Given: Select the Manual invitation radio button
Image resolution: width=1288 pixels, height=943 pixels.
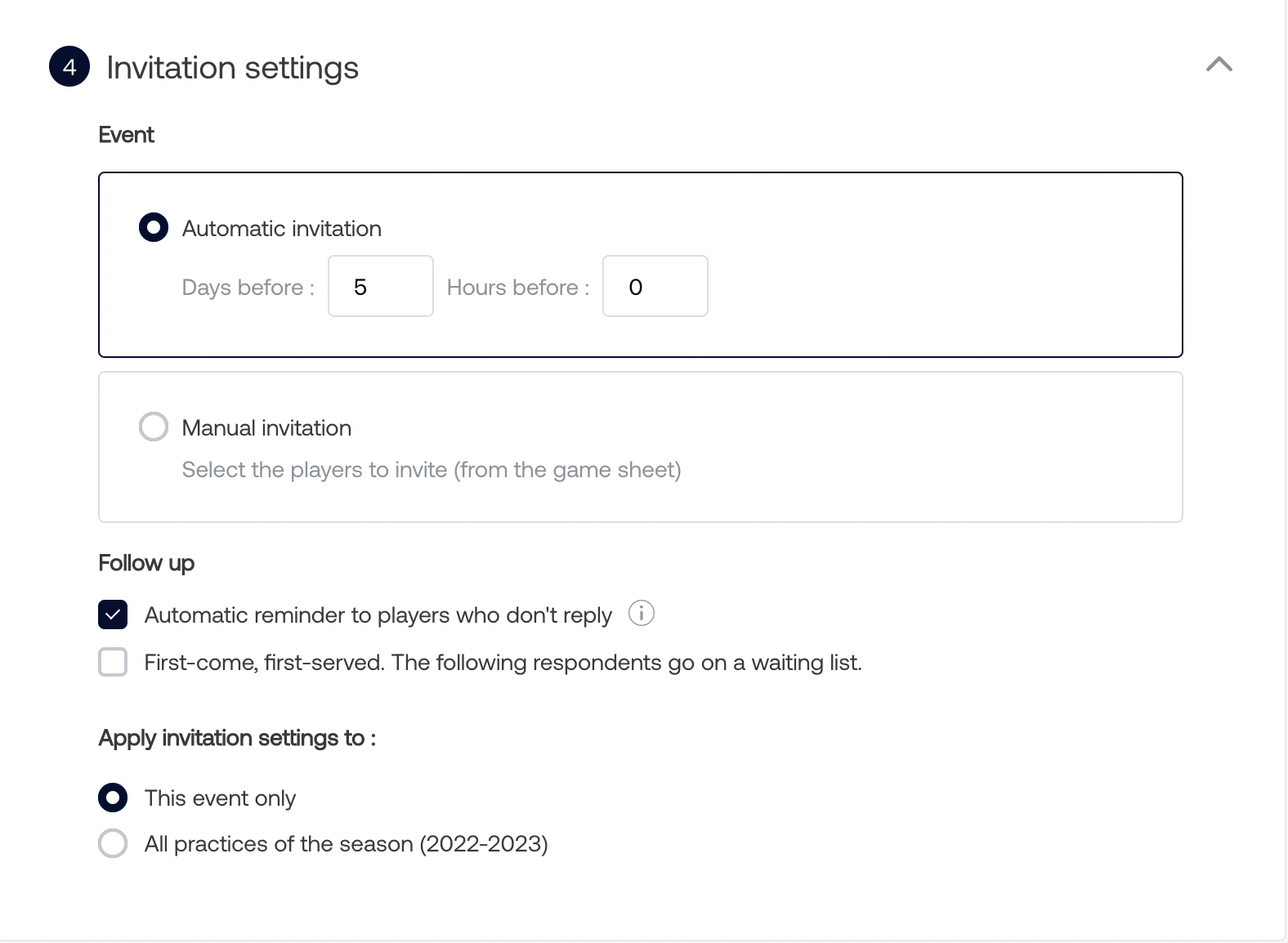Looking at the screenshot, I should click(154, 427).
